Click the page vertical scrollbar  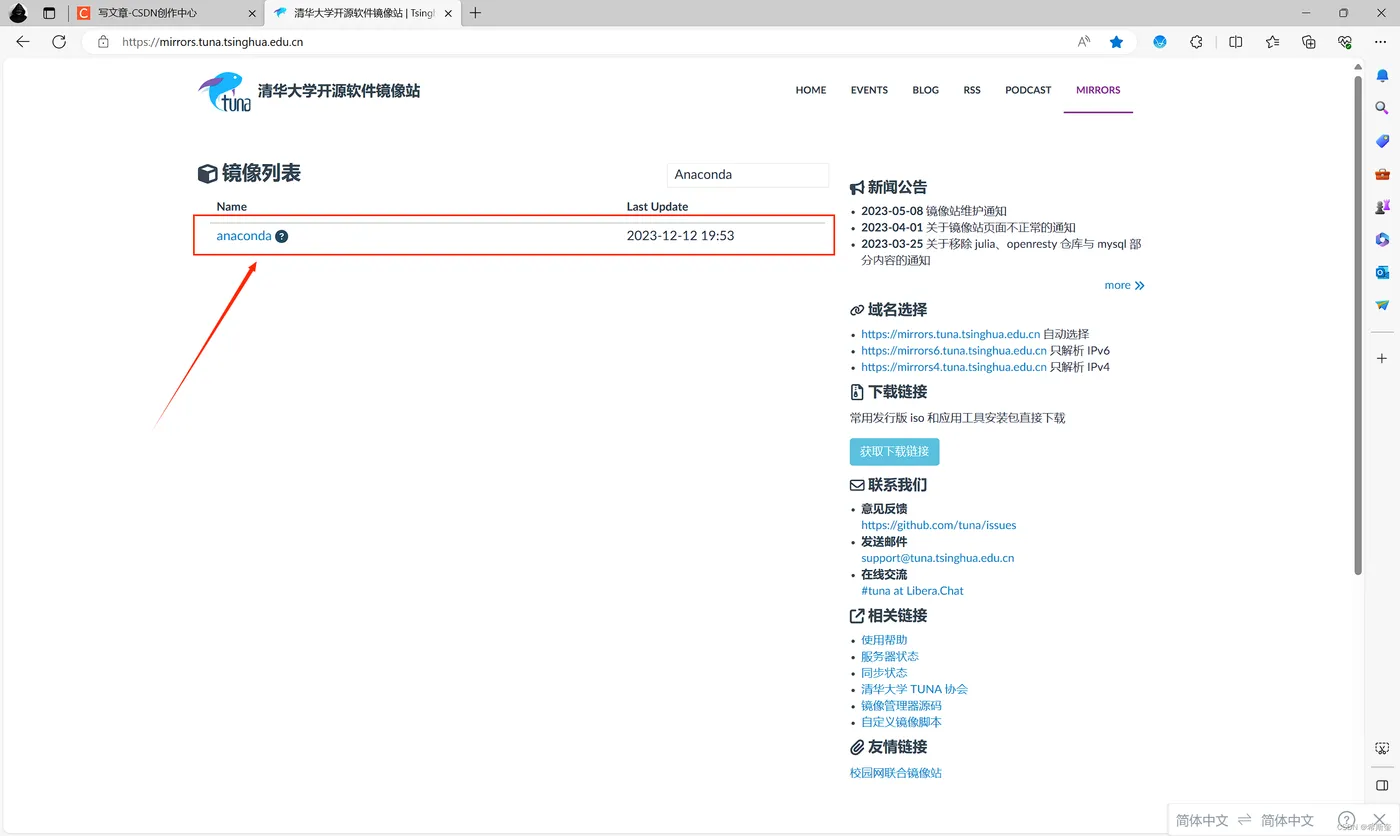[x=1358, y=325]
